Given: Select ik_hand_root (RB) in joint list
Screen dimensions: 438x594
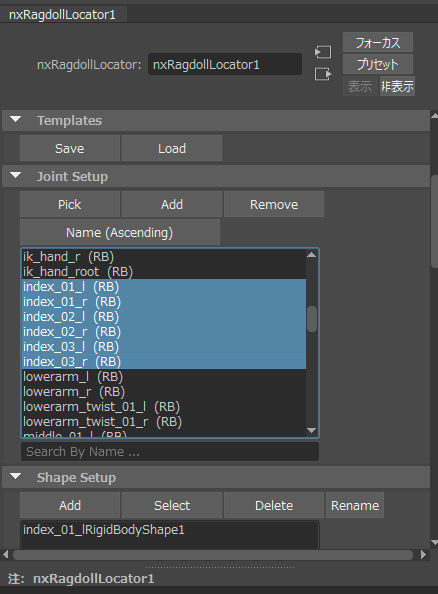Looking at the screenshot, I should 164,272.
